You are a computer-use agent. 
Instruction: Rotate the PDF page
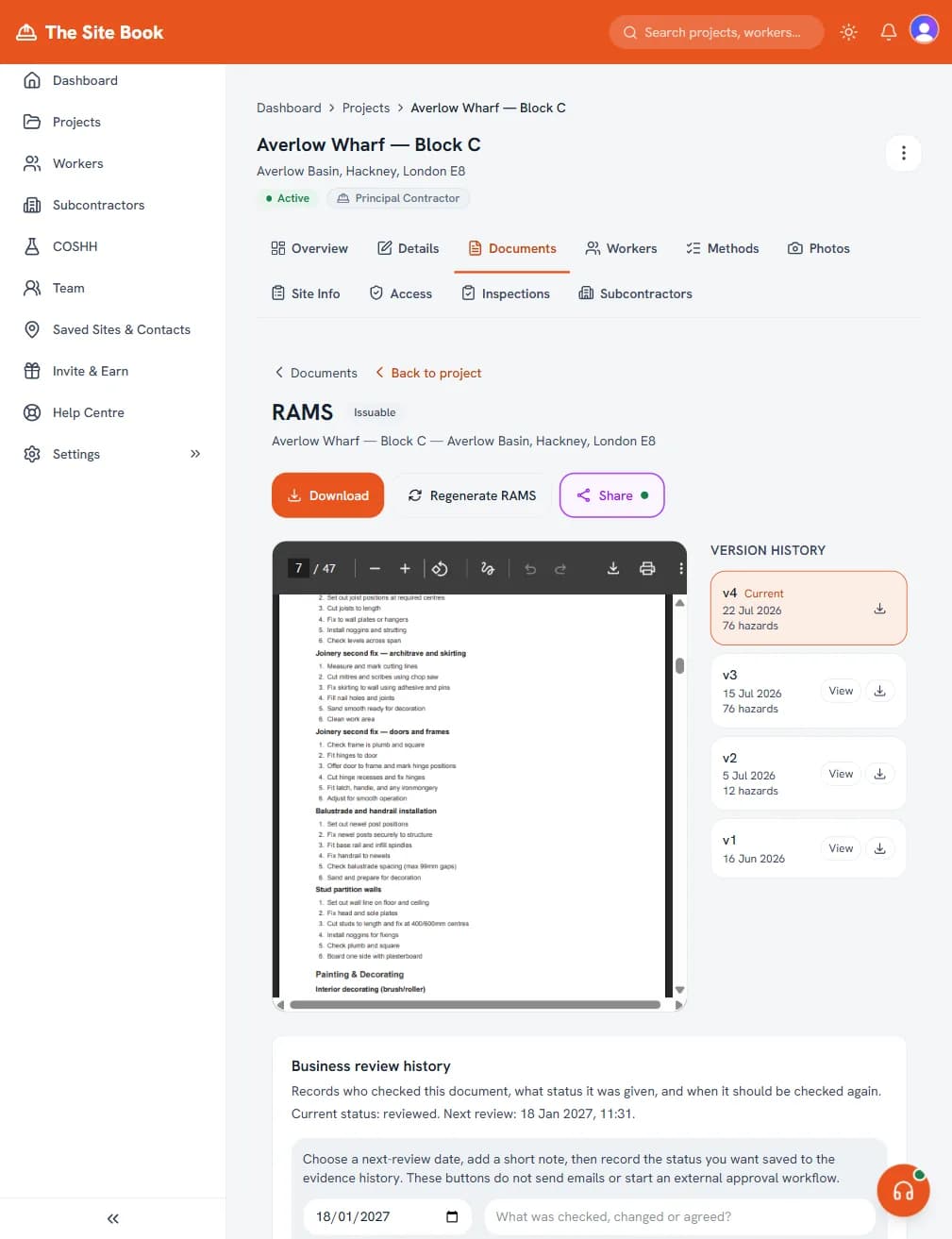440,568
